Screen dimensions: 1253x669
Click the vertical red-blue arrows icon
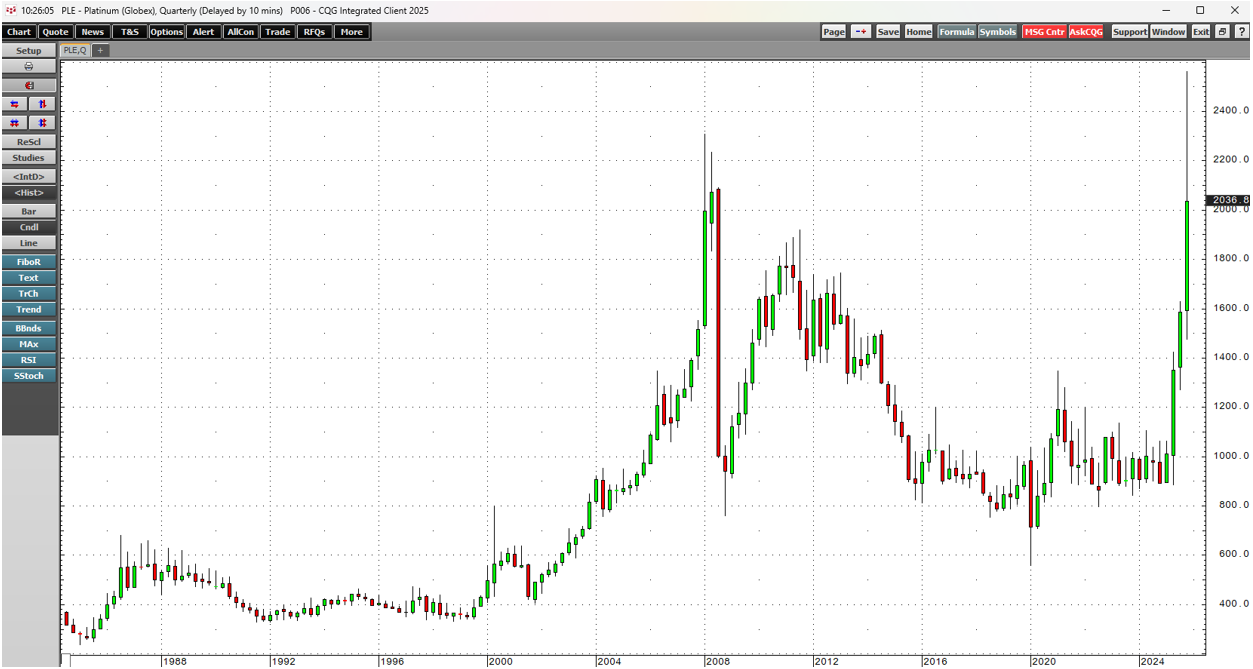pos(43,104)
